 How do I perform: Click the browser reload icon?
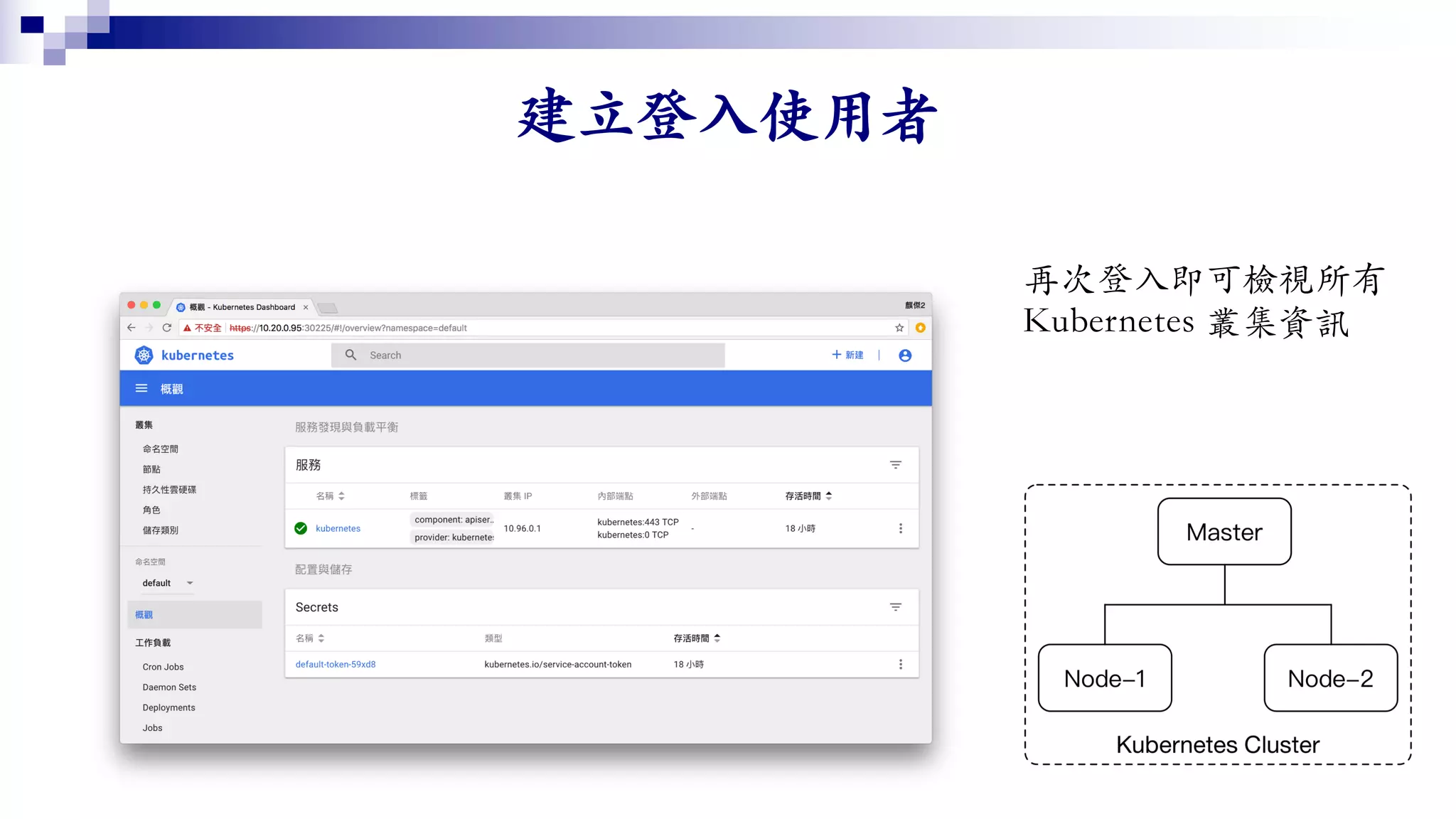point(167,328)
